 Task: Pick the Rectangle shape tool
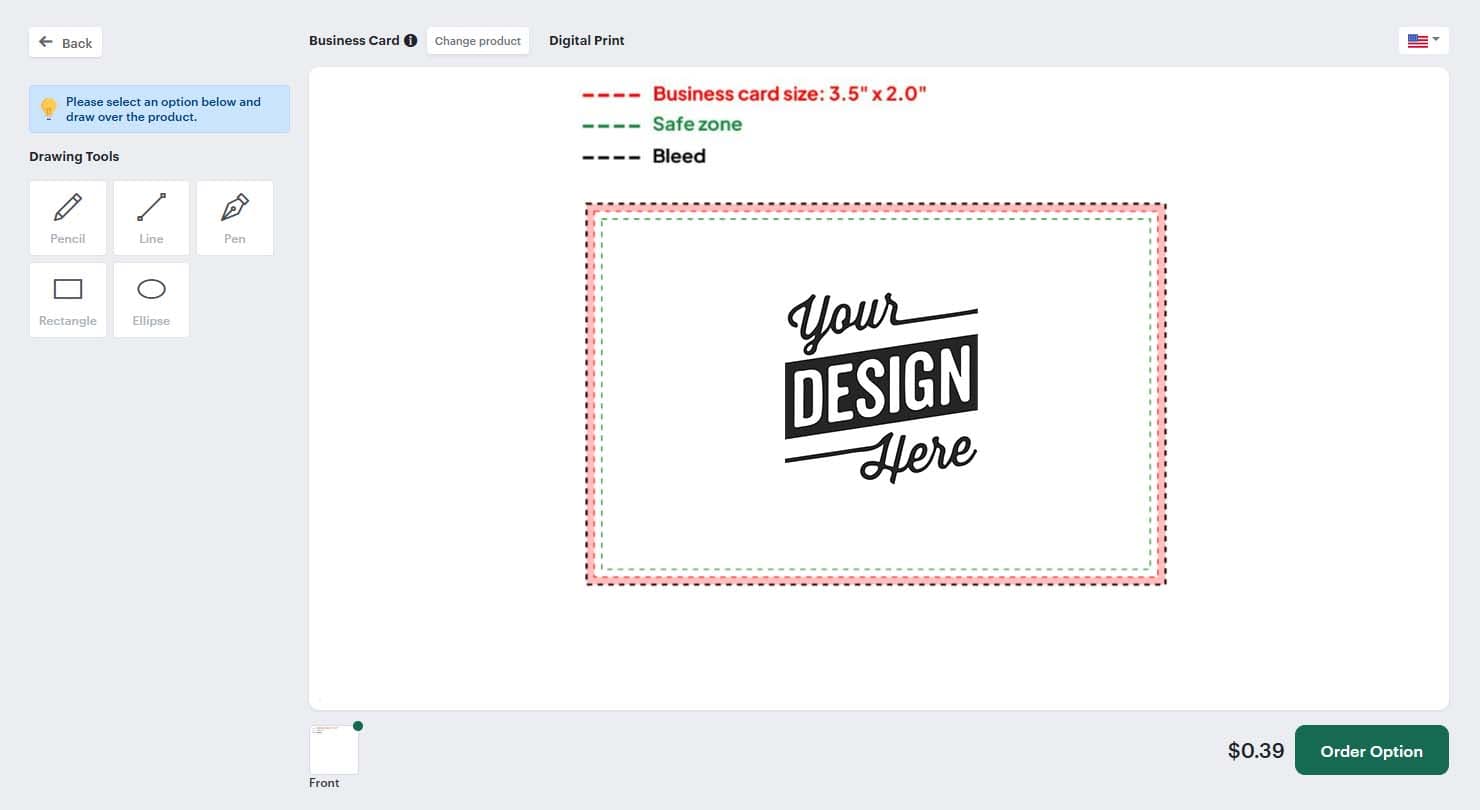68,300
